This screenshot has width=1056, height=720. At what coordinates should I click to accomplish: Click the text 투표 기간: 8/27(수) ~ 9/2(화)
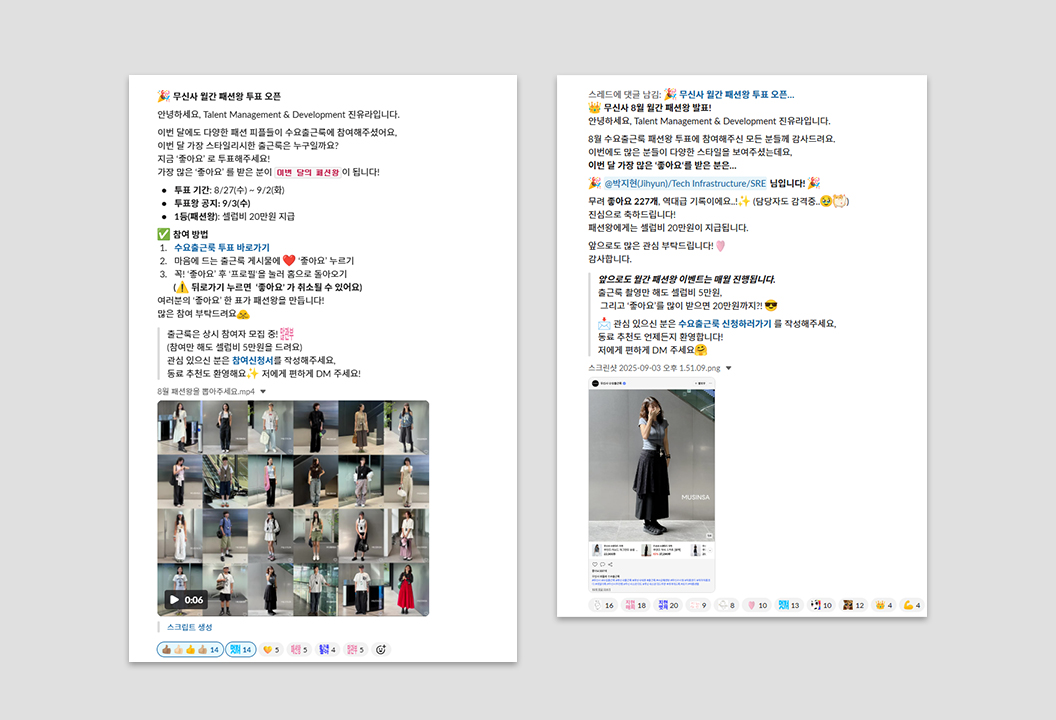coord(229,190)
